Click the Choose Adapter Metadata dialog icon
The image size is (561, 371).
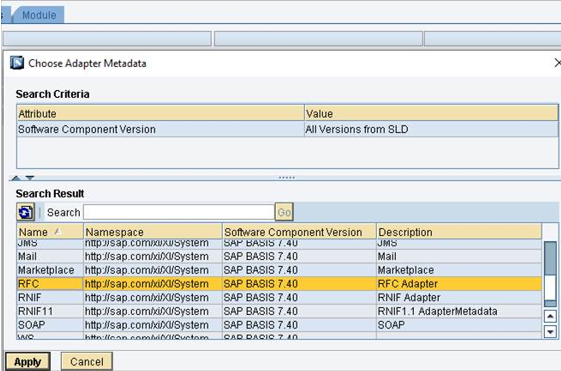pos(17,63)
